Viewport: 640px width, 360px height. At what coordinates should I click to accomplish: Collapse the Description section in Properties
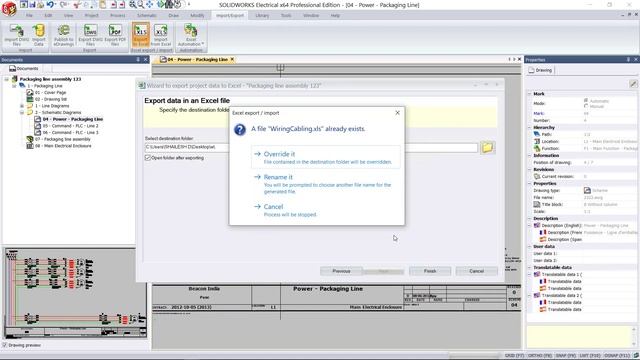click(x=530, y=218)
